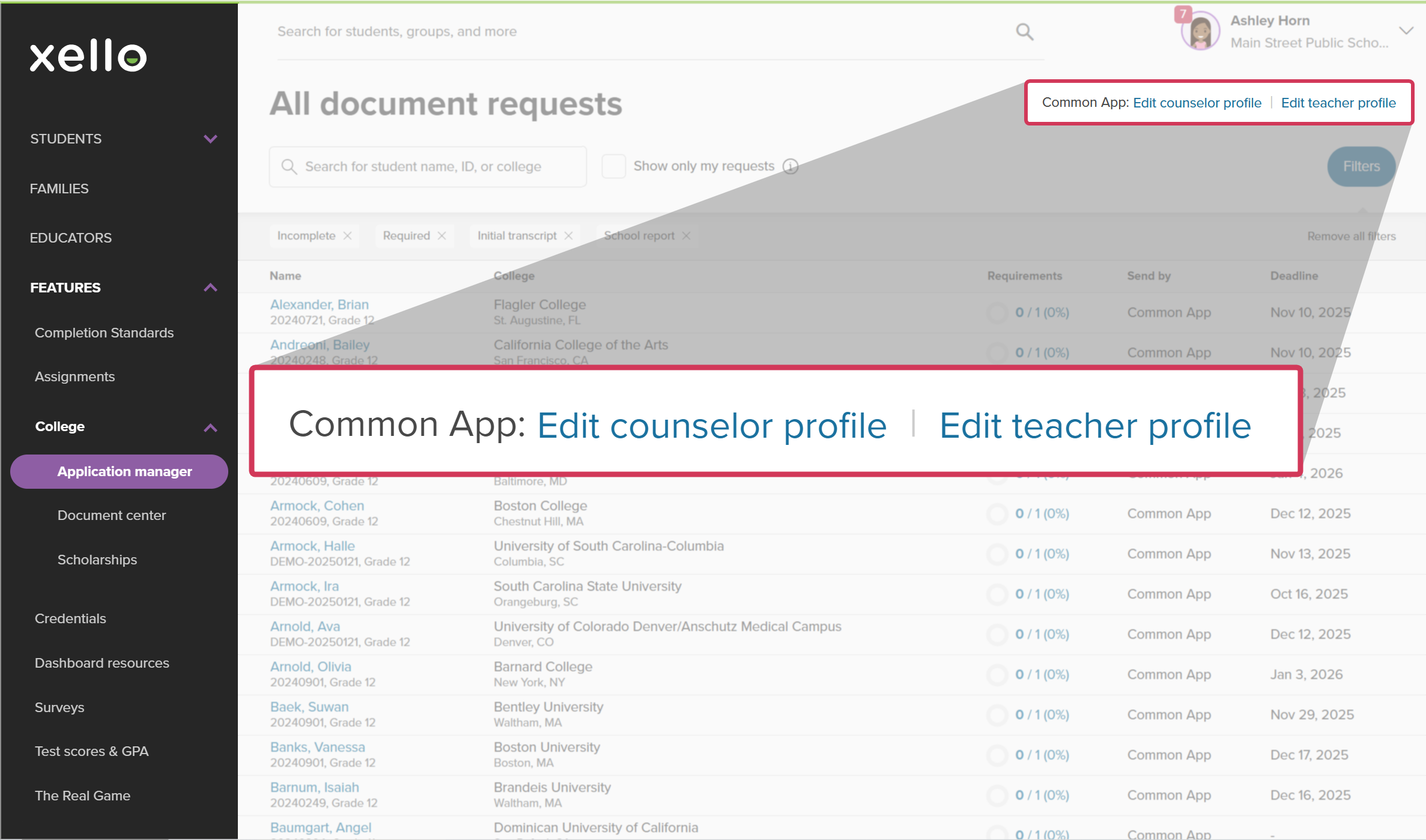Click the Xello logo
Viewport: 1426px width, 840px height.
[88, 56]
